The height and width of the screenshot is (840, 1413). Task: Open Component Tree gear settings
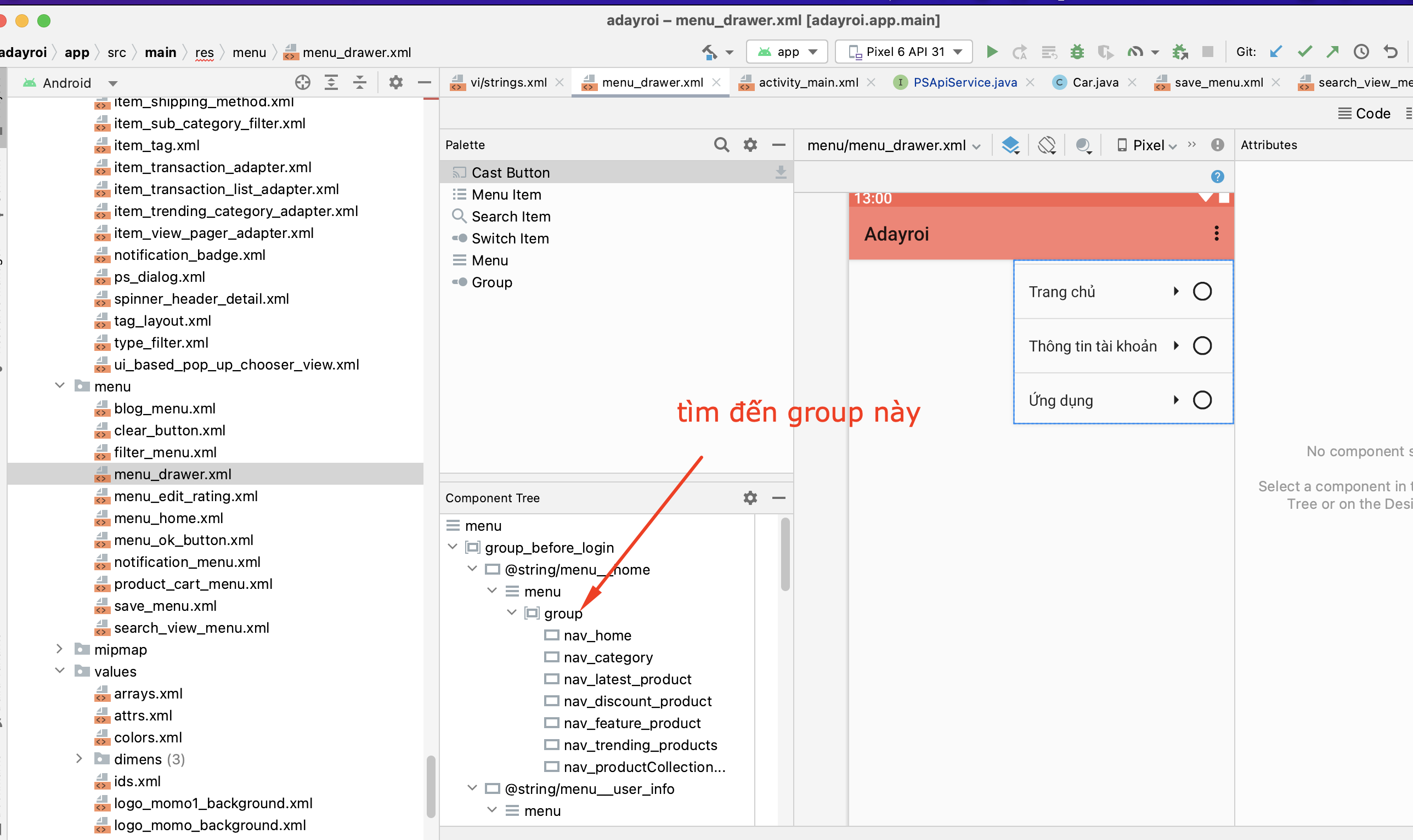[750, 497]
